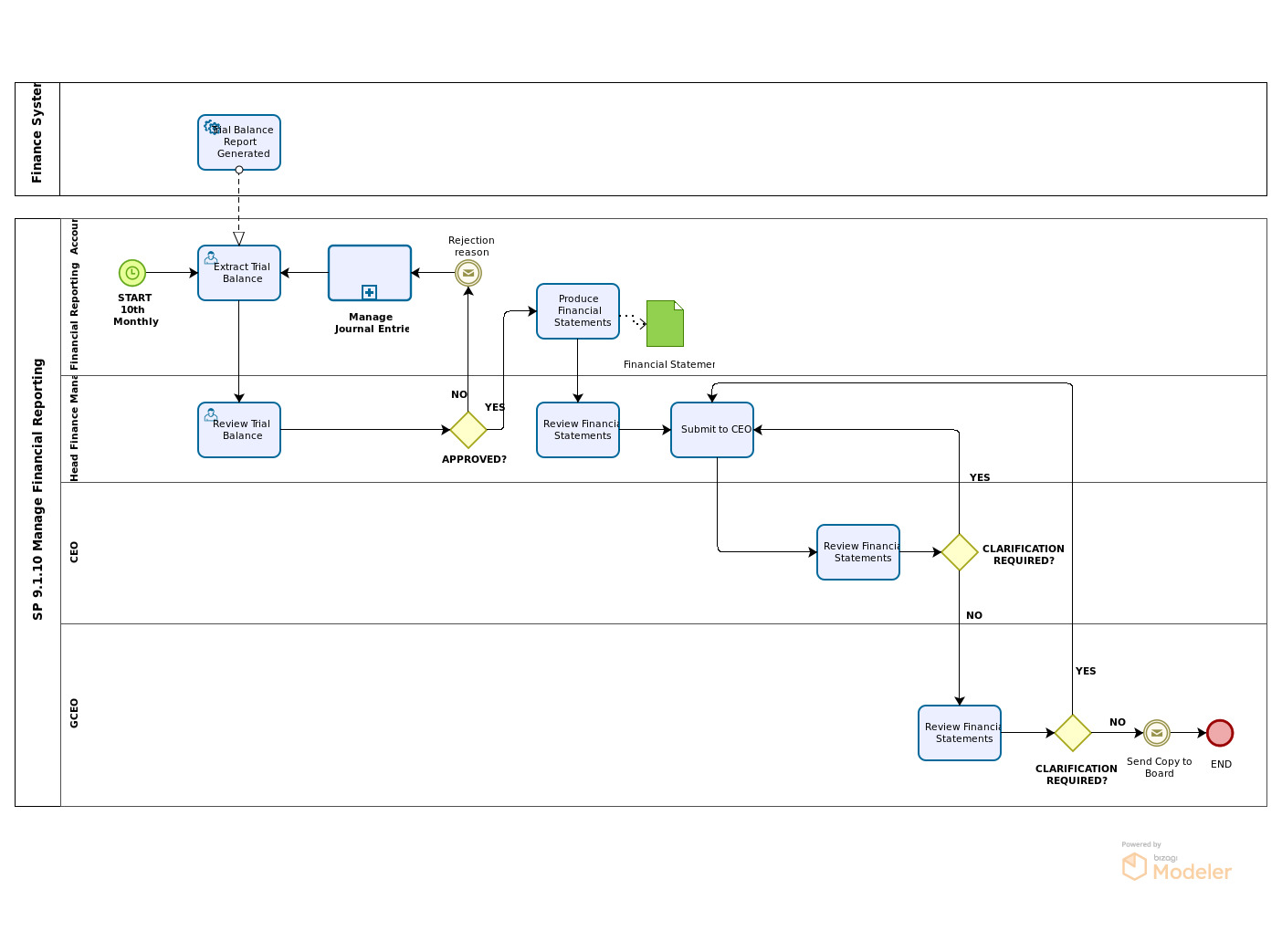Select the Produce Financial Statements task
The height and width of the screenshot is (952, 1282).
(578, 311)
